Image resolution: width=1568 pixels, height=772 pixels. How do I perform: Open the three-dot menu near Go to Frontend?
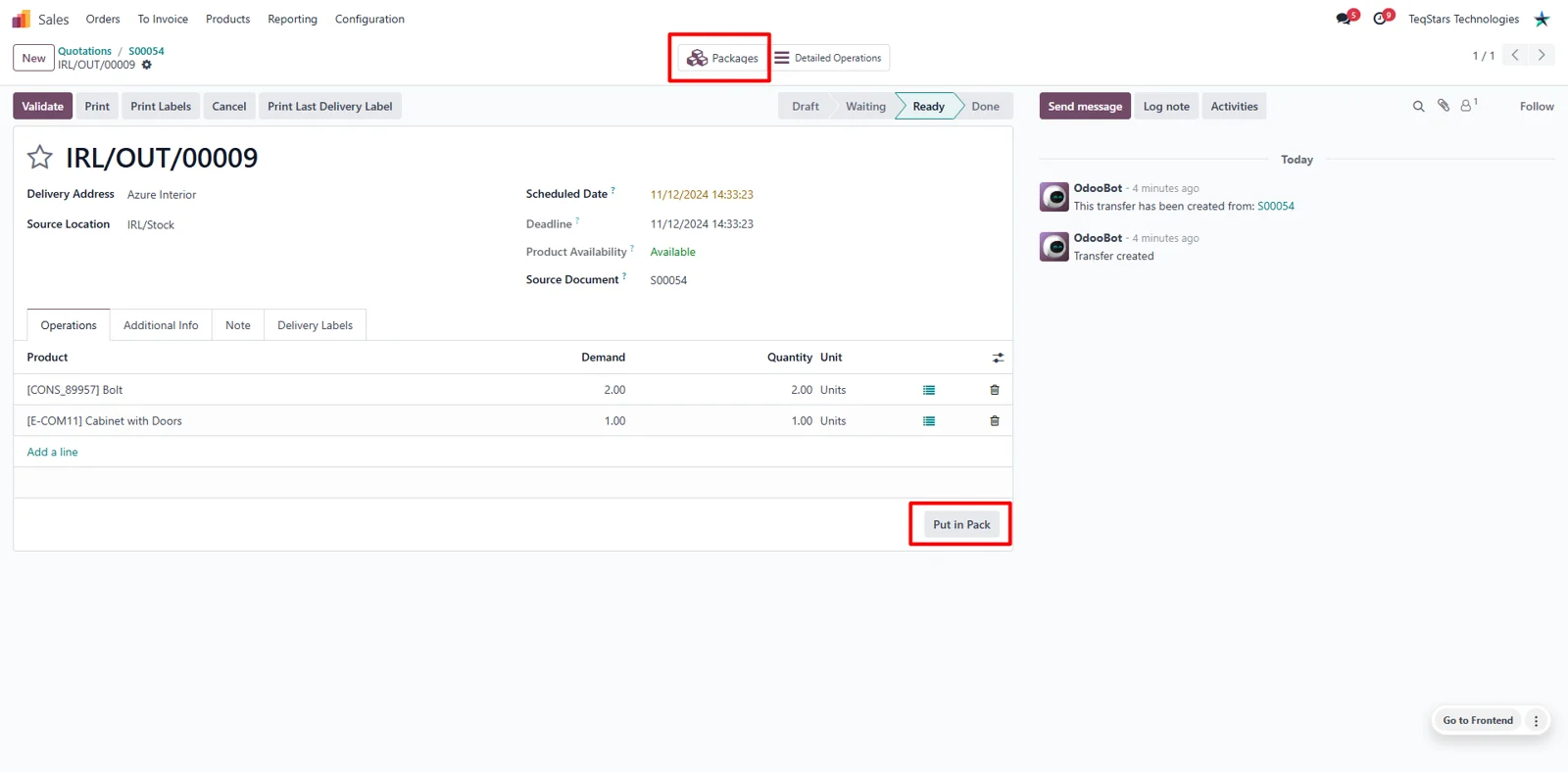1536,720
